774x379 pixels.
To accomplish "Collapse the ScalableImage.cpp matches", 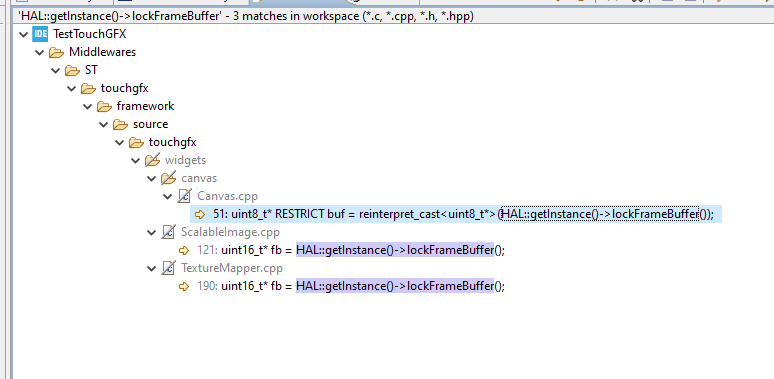I will (152, 232).
